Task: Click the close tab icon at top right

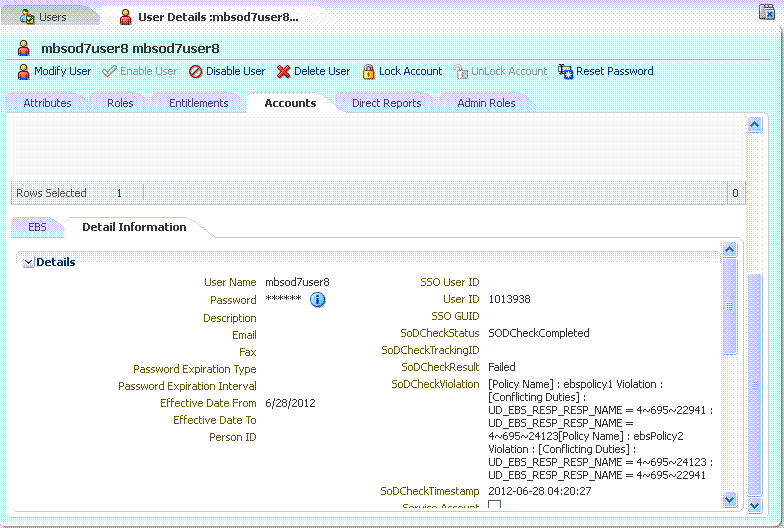Action: 766,12
